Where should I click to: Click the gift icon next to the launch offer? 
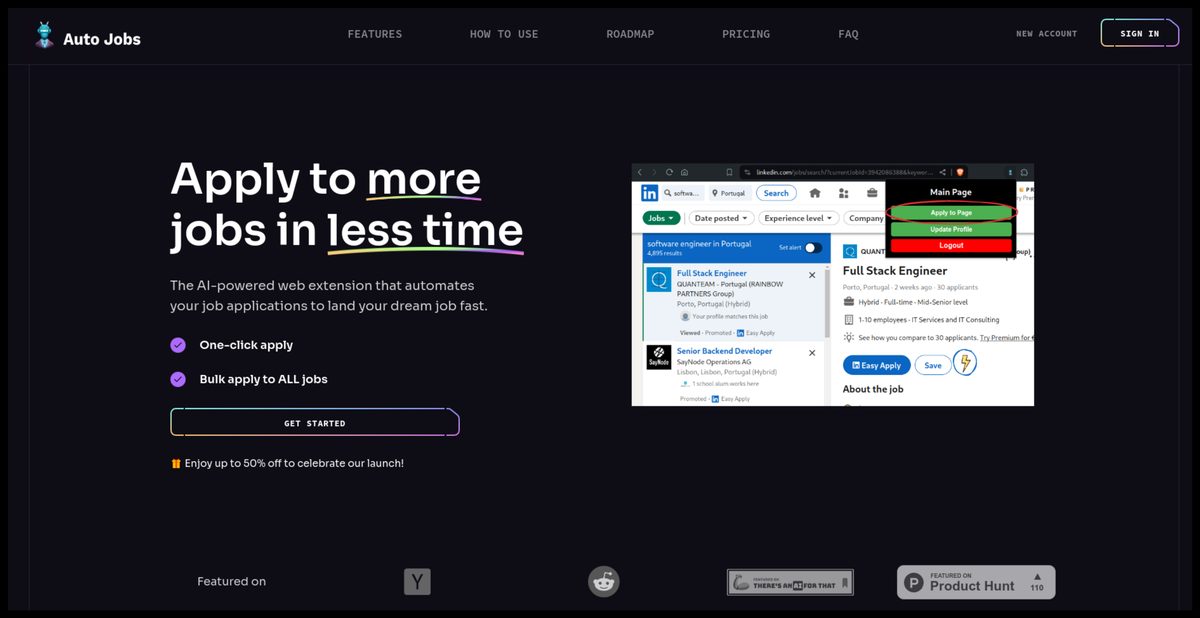[x=176, y=464]
